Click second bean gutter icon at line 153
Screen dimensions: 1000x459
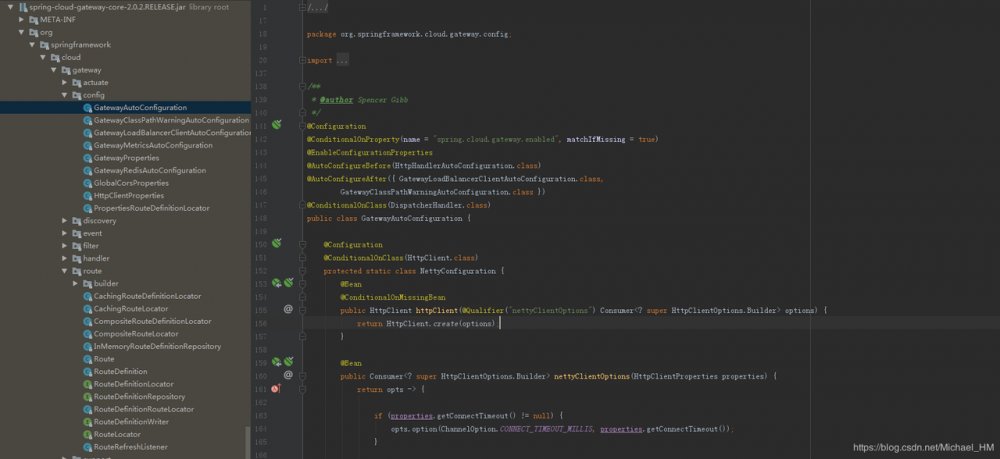288,283
